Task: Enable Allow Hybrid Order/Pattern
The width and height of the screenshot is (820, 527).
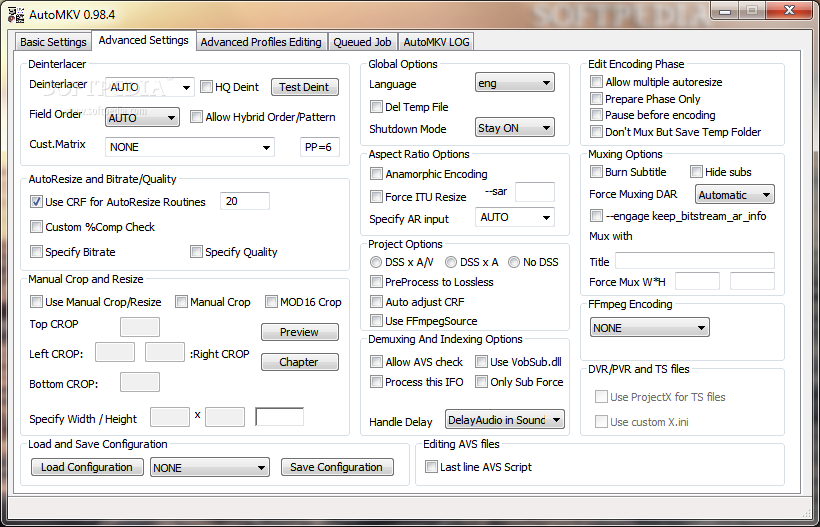Action: (196, 117)
